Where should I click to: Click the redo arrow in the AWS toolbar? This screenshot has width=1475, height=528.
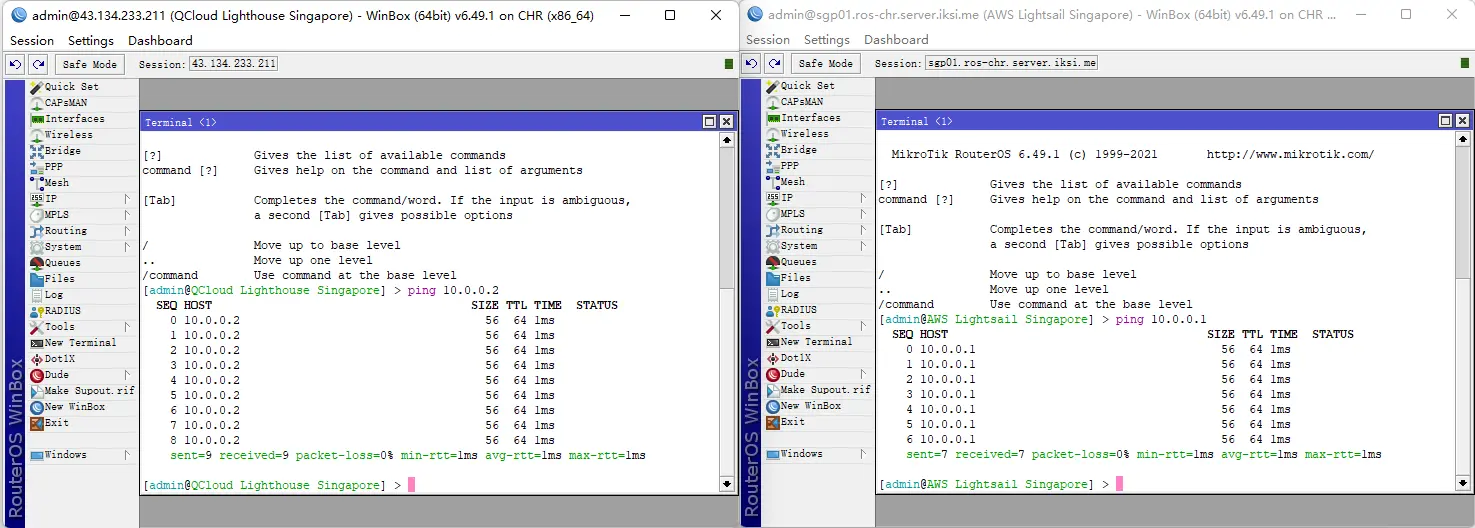click(774, 63)
